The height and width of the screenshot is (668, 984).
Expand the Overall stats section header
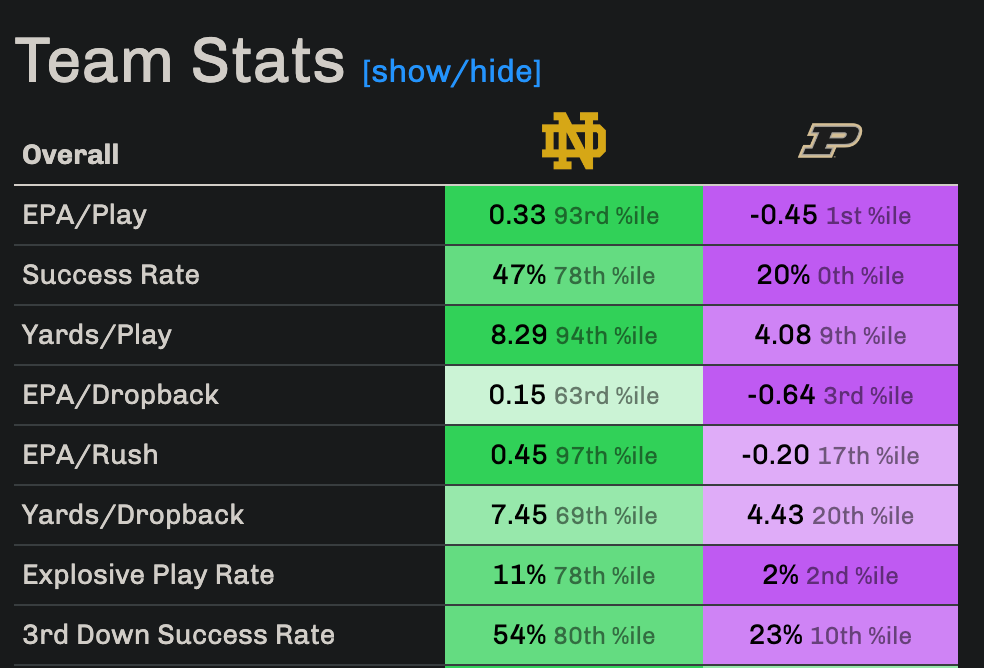70,155
